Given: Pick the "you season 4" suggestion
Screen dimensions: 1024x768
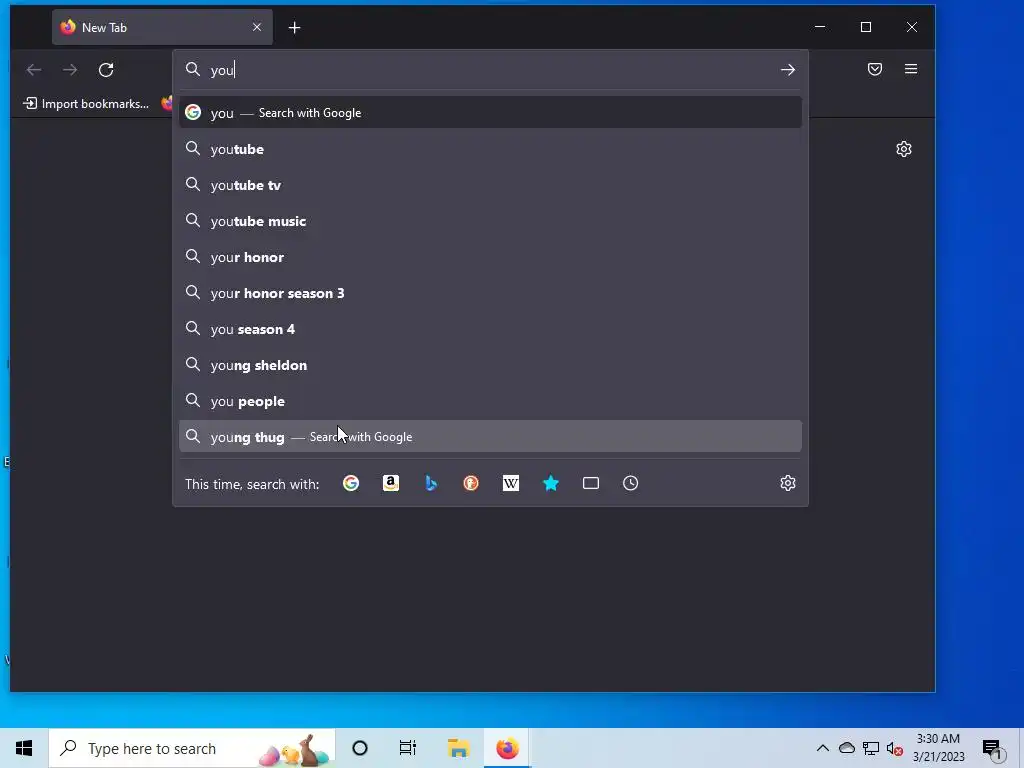Looking at the screenshot, I should (x=490, y=328).
